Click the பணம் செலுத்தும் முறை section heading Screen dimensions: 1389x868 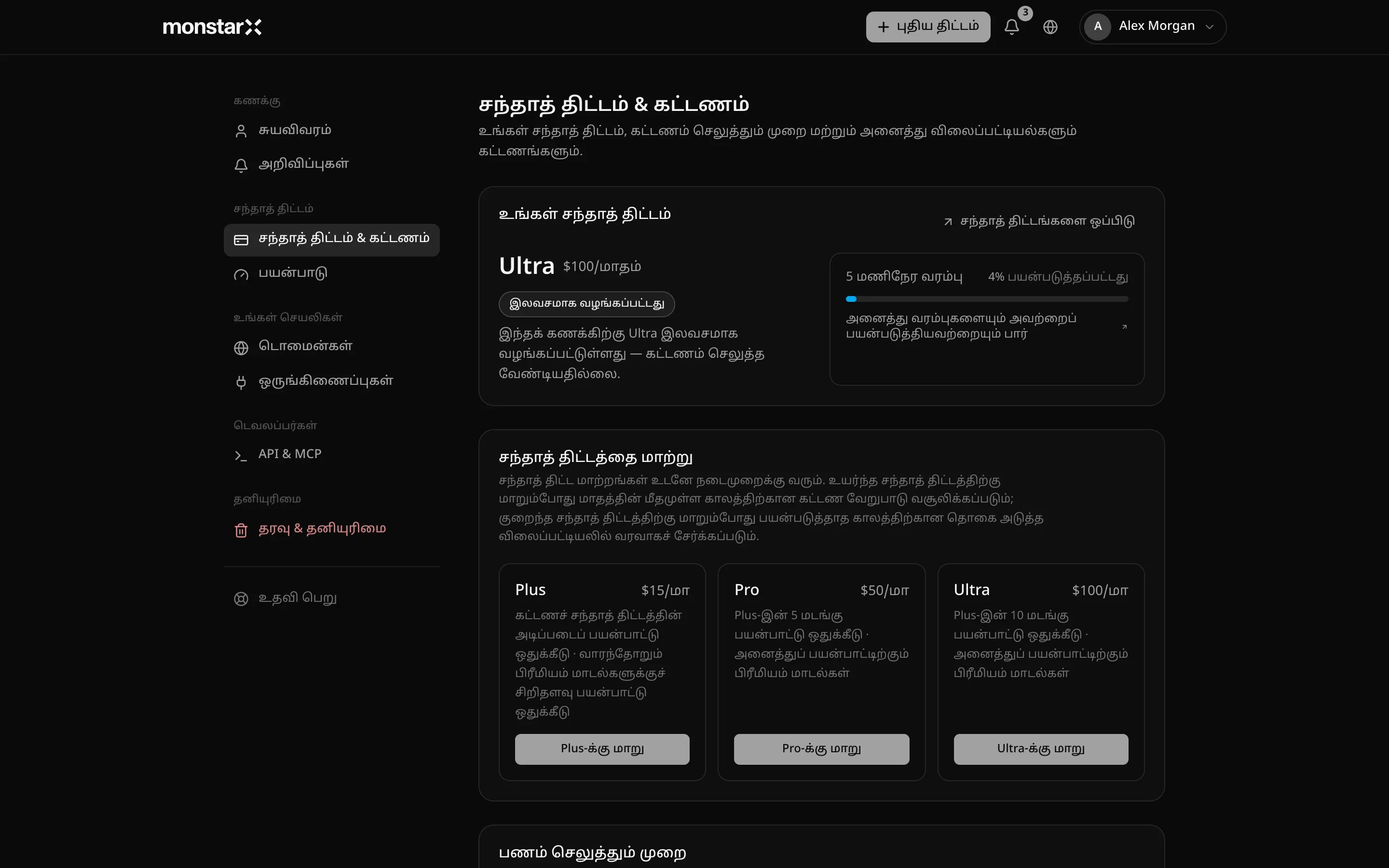click(592, 853)
